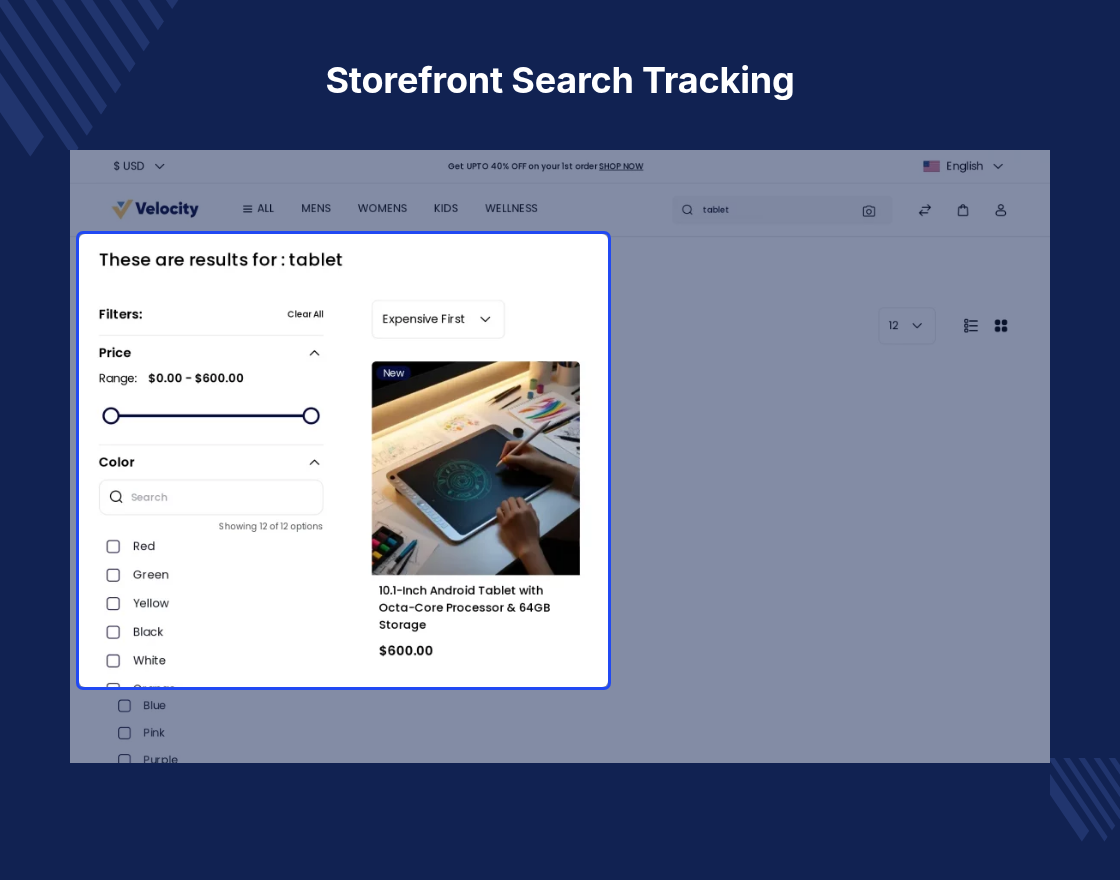Open the WOMENS category
Viewport: 1120px width, 880px height.
(382, 209)
